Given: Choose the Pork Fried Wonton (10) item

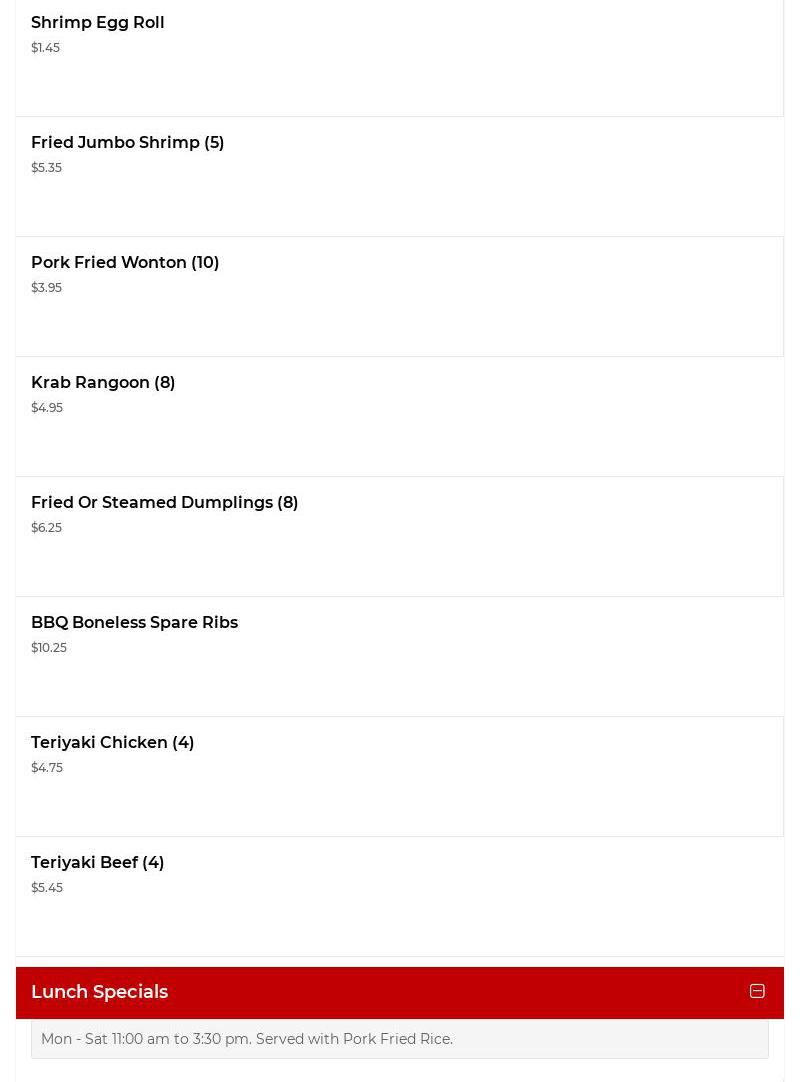Looking at the screenshot, I should [x=125, y=262].
